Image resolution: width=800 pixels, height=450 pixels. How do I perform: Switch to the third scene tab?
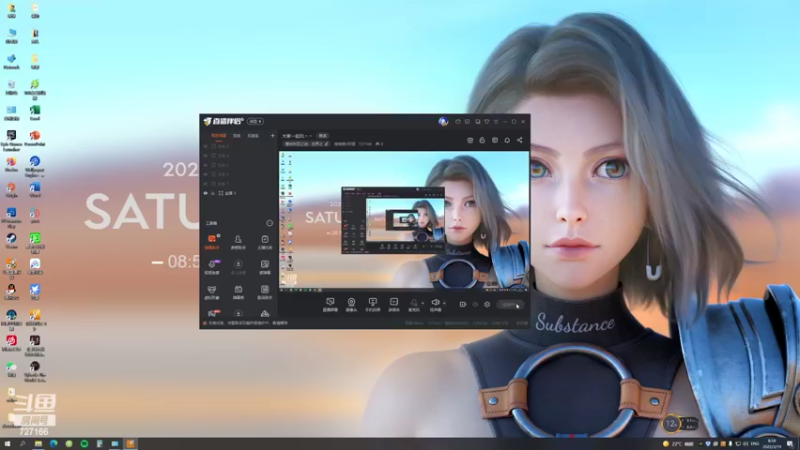[x=253, y=136]
